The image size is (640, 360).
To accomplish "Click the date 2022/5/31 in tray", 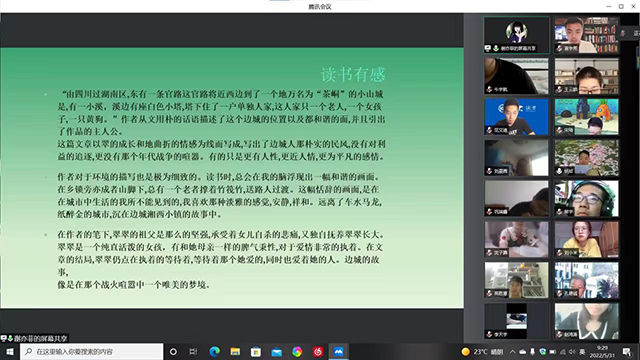I will pyautogui.click(x=602, y=355).
